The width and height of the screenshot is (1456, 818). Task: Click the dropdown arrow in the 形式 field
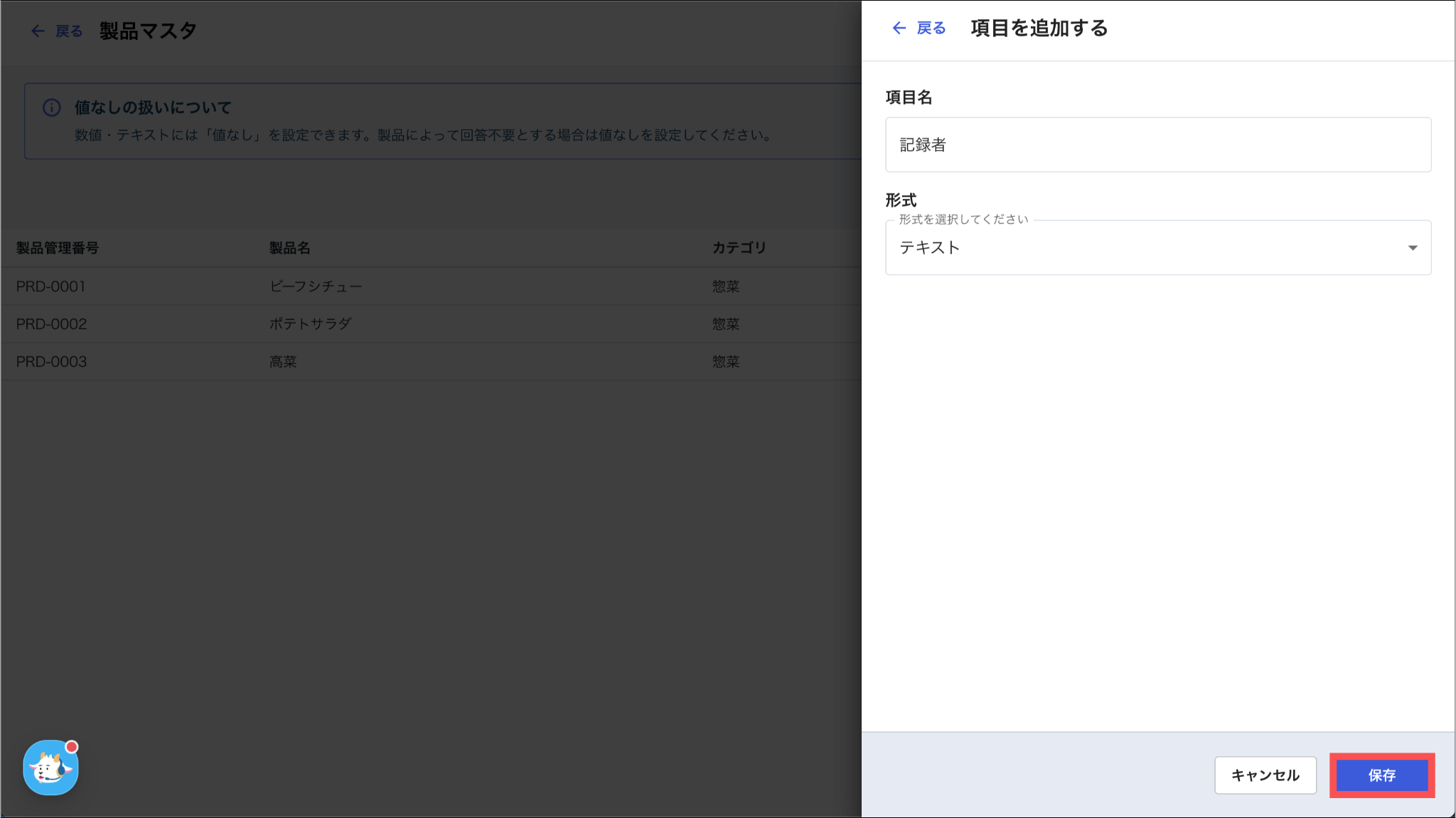(x=1413, y=248)
